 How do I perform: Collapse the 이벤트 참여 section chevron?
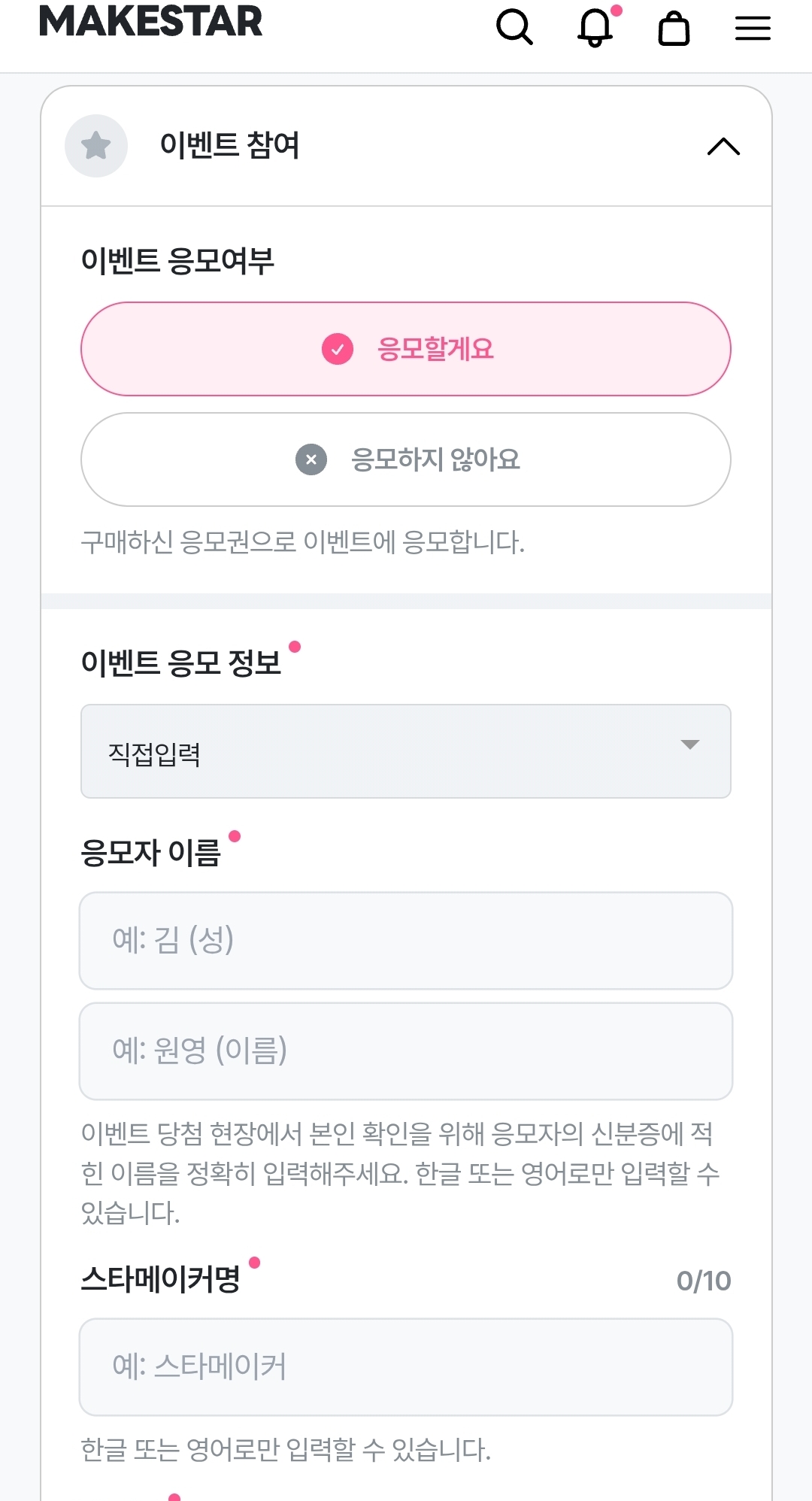(x=723, y=147)
